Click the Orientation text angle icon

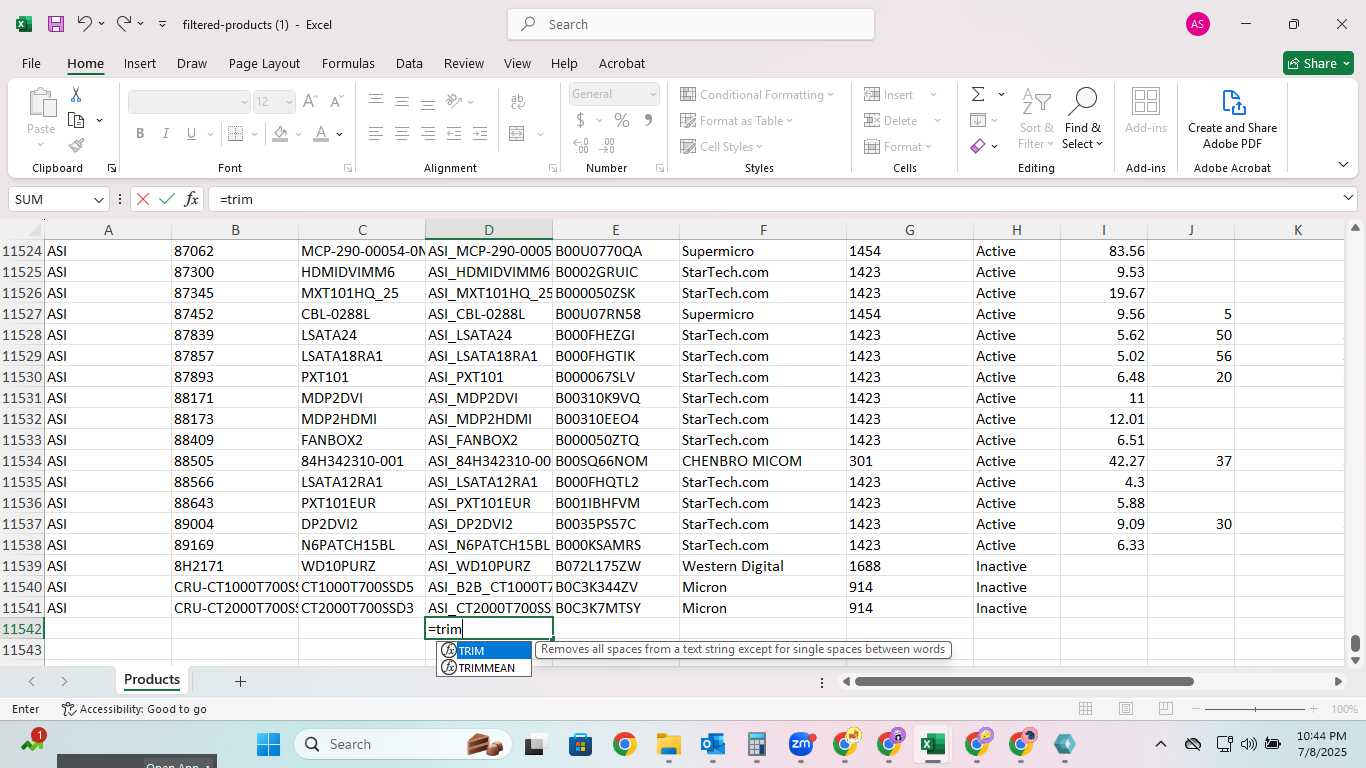[454, 101]
